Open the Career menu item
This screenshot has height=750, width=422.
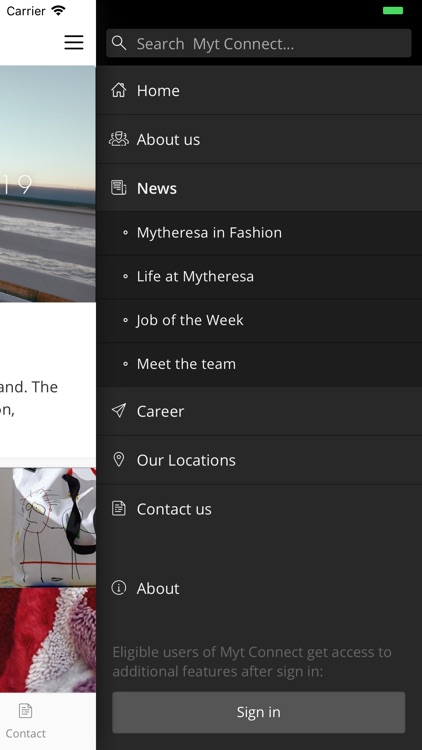(x=259, y=411)
